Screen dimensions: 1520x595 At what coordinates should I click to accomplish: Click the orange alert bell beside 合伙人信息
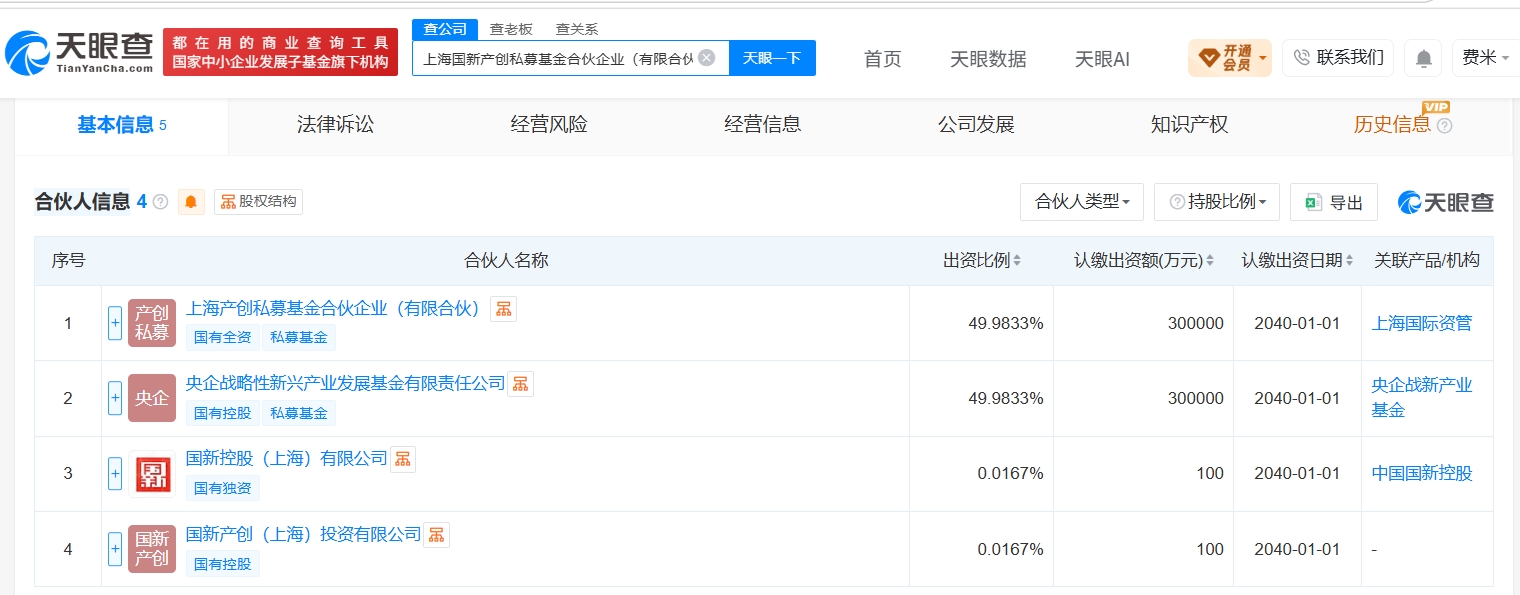point(191,202)
